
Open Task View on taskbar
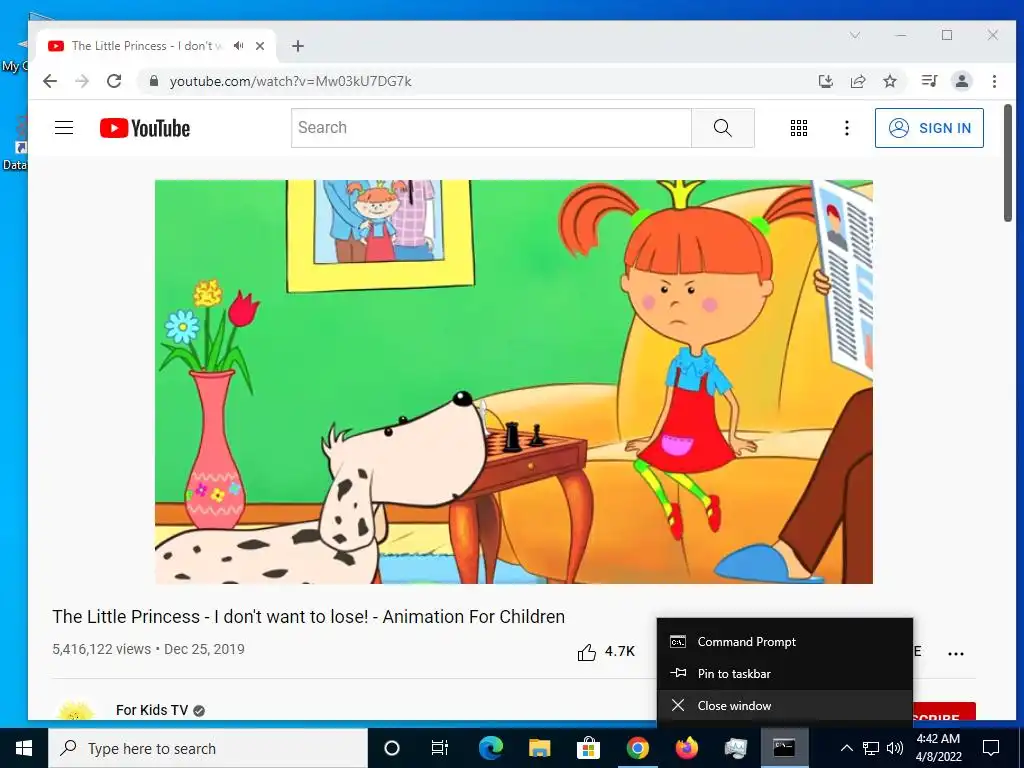(440, 748)
